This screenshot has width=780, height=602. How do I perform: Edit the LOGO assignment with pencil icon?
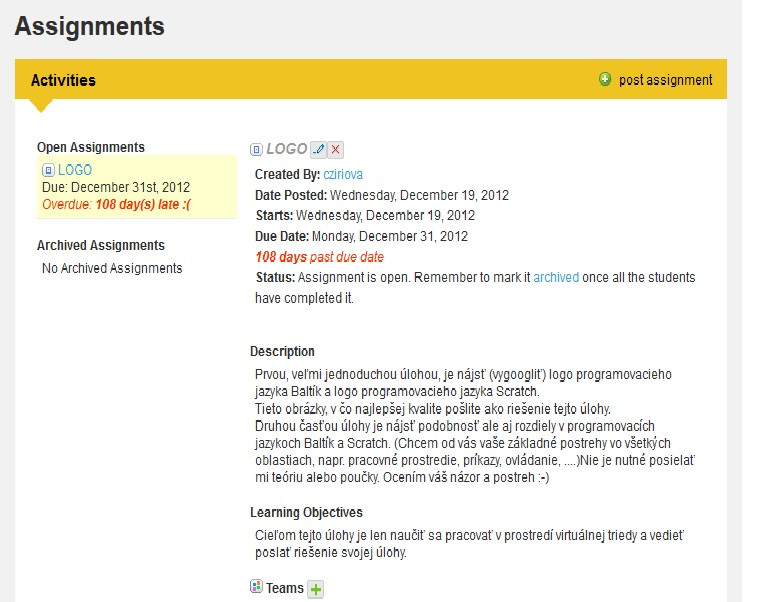coord(319,149)
